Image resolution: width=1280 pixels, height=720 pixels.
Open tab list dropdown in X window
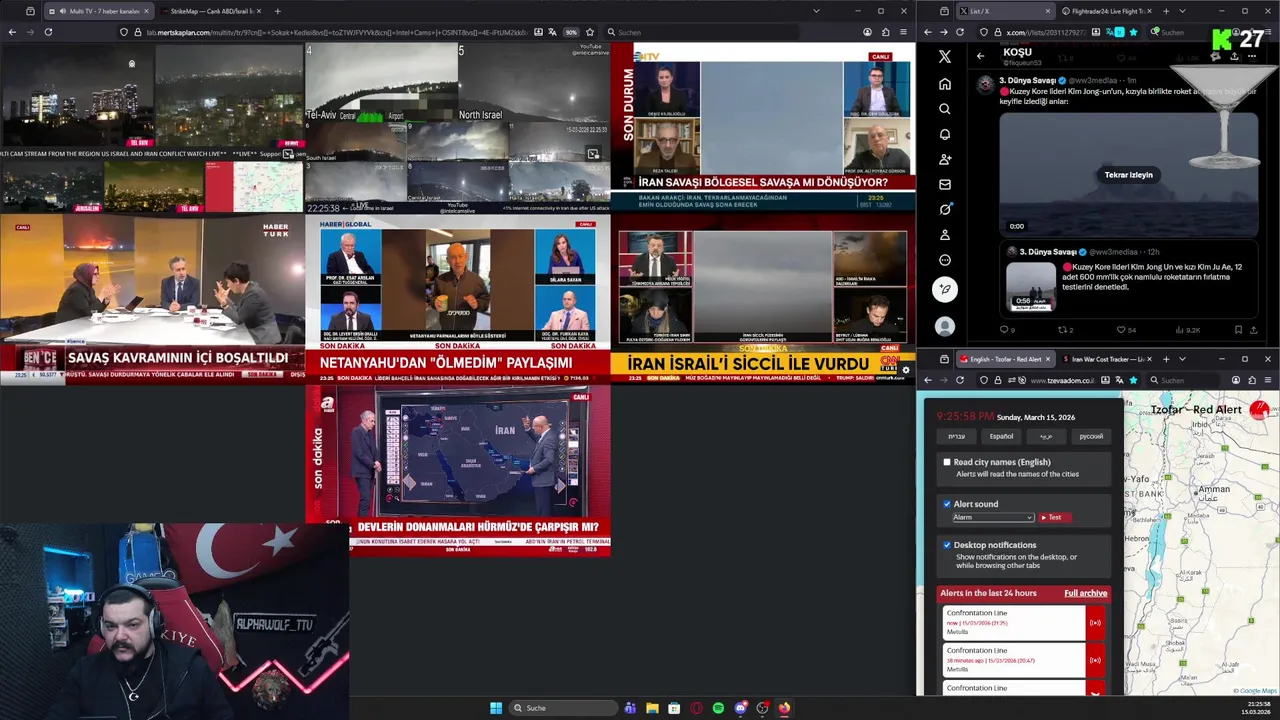(1182, 11)
